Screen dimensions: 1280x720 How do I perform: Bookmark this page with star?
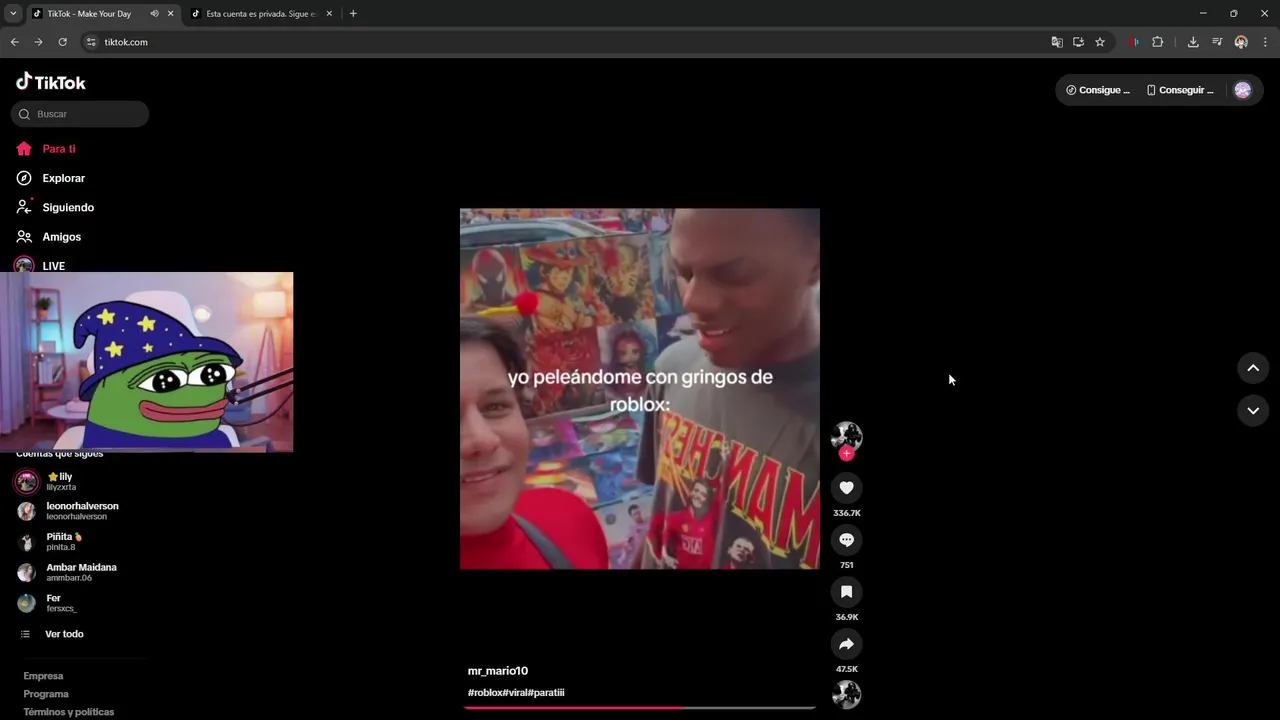(x=1100, y=42)
